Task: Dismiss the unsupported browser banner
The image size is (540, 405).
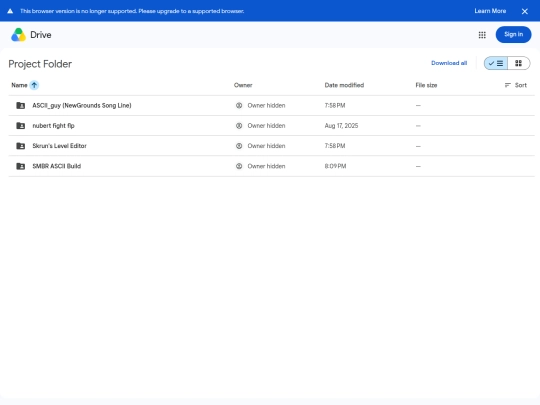Action: coord(525,11)
